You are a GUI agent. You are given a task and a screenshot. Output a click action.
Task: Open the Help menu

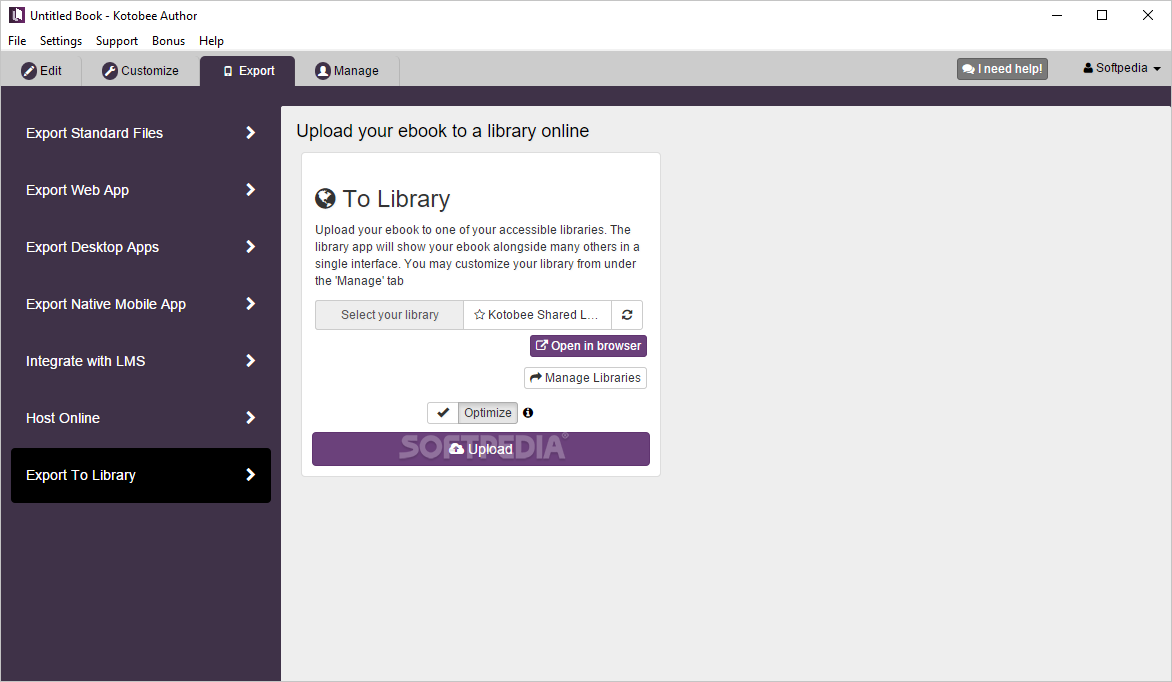[211, 41]
